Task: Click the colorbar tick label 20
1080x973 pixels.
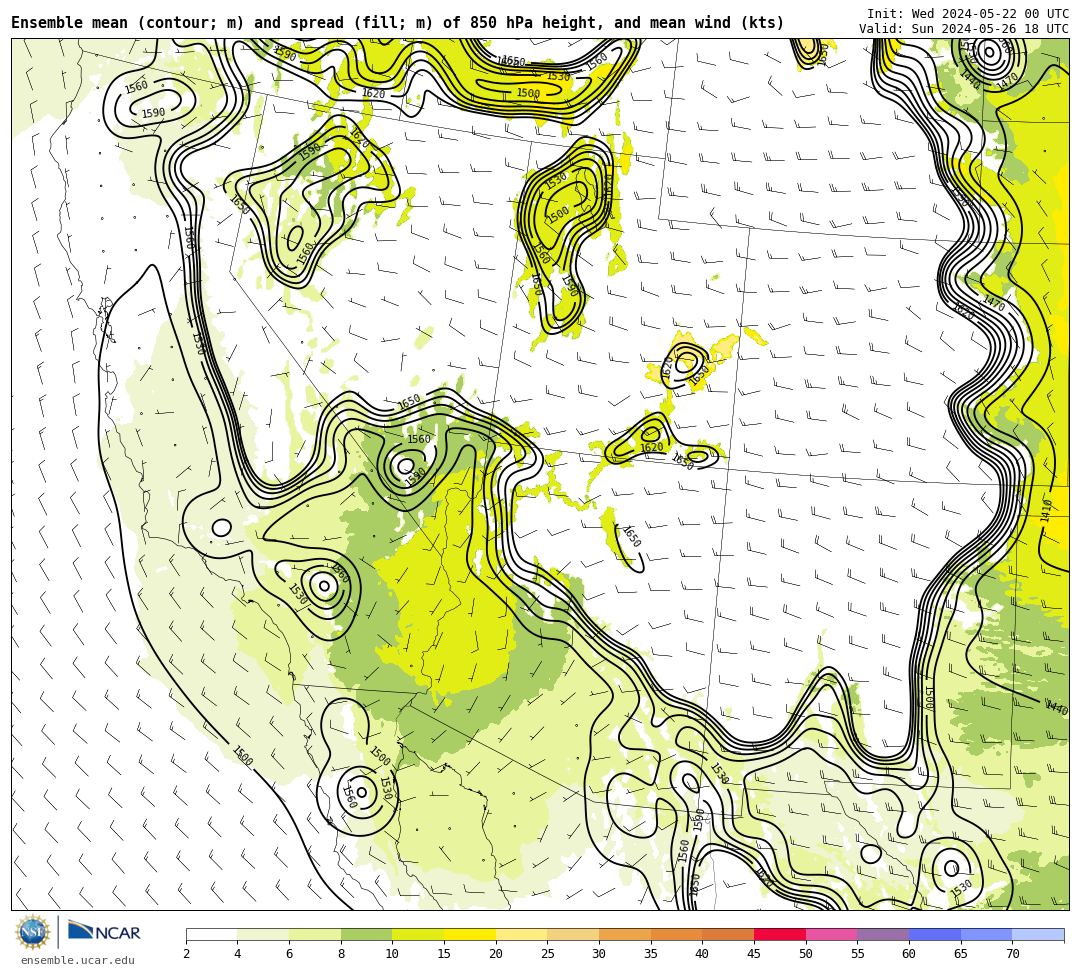Action: 496,954
